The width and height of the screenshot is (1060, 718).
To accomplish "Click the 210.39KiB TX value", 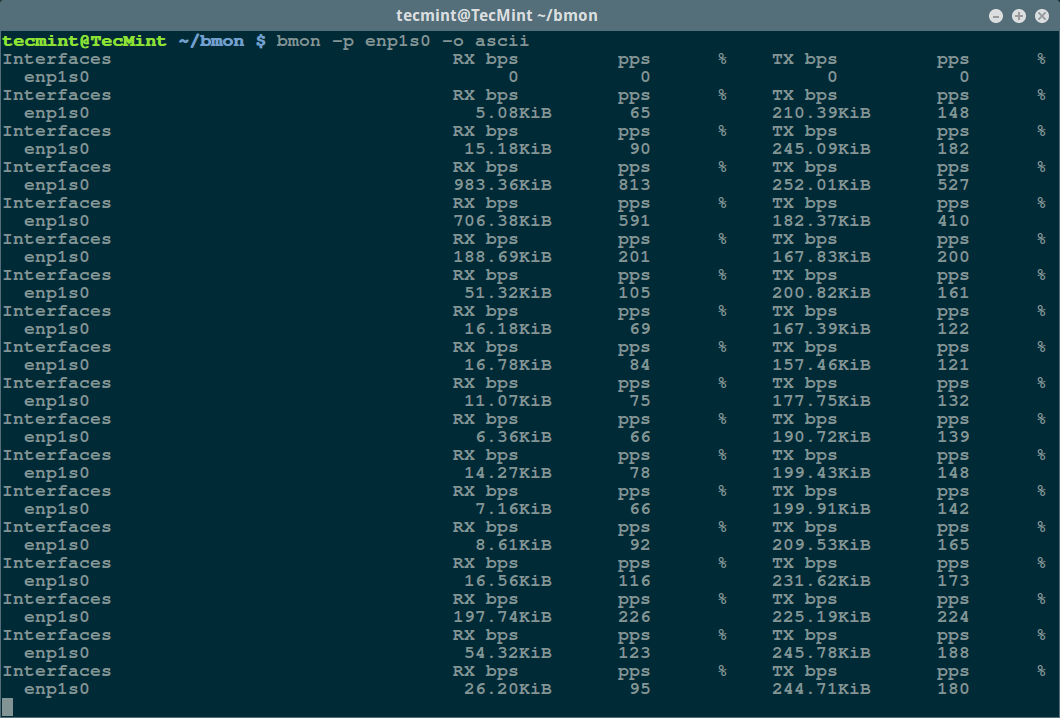I will point(821,113).
